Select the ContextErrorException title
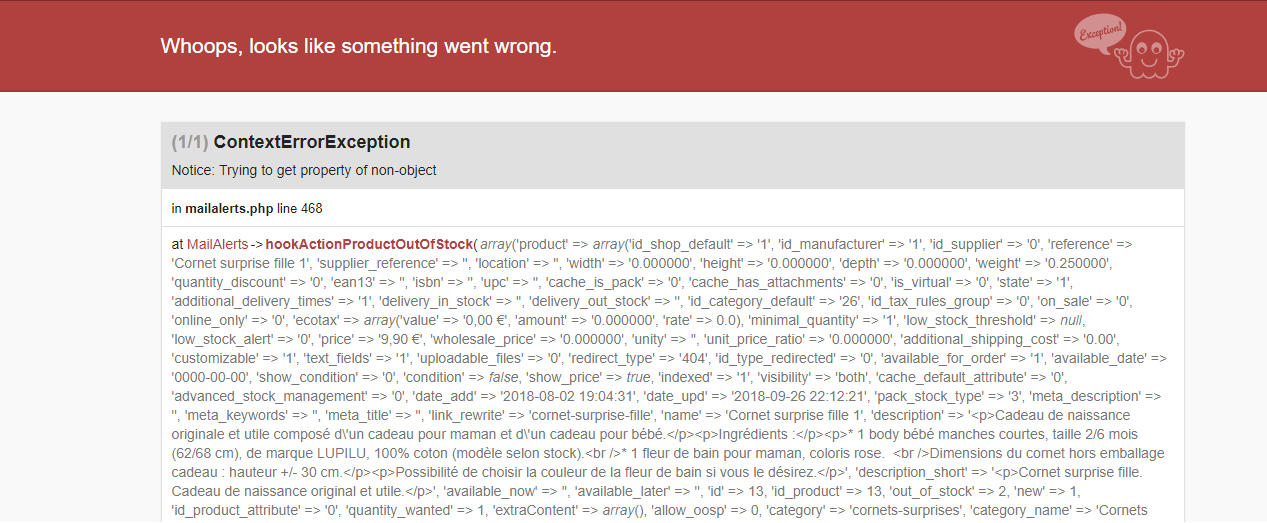Image resolution: width=1267 pixels, height=523 pixels. [x=312, y=142]
